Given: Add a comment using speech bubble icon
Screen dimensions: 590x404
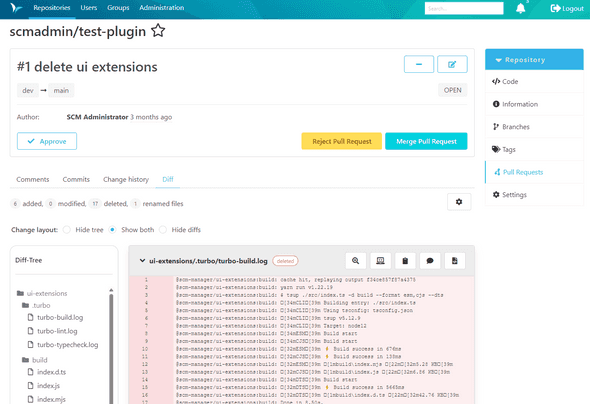Looking at the screenshot, I should tap(430, 261).
